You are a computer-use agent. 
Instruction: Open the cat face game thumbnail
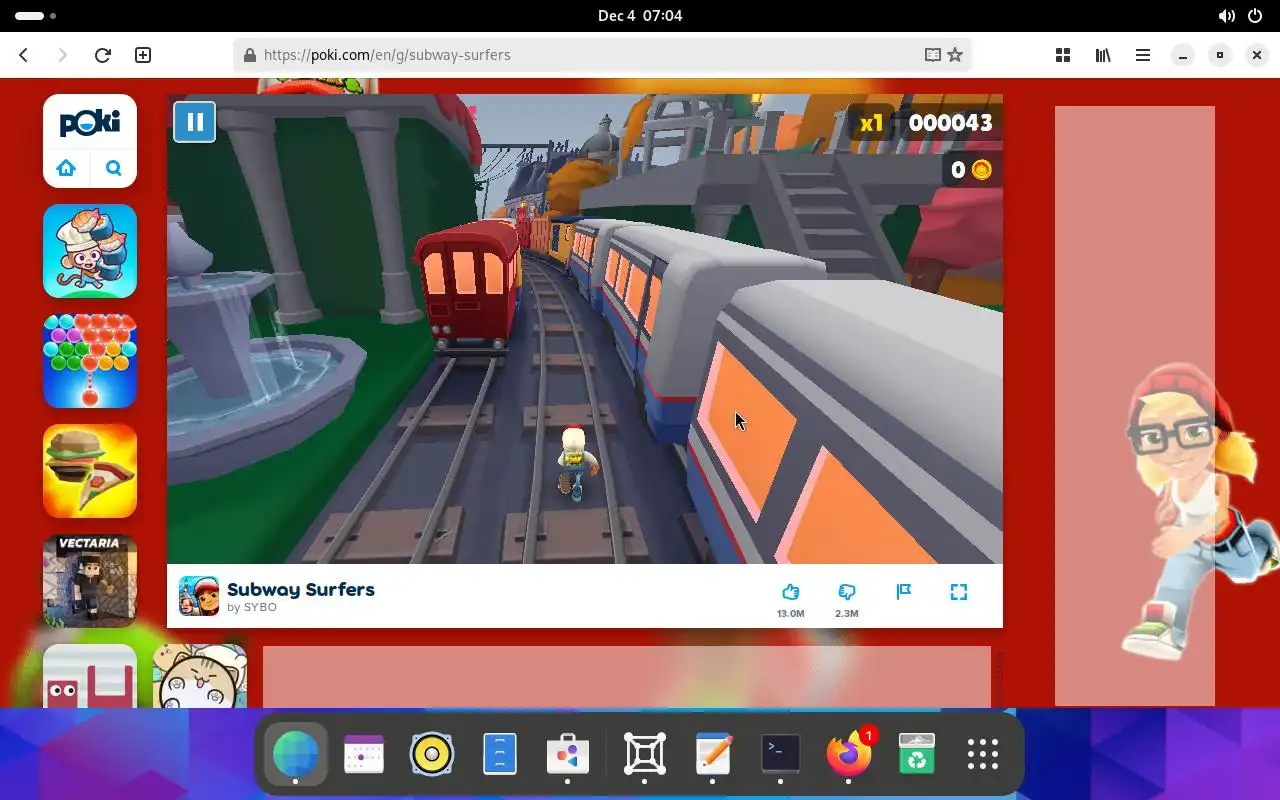(x=200, y=676)
